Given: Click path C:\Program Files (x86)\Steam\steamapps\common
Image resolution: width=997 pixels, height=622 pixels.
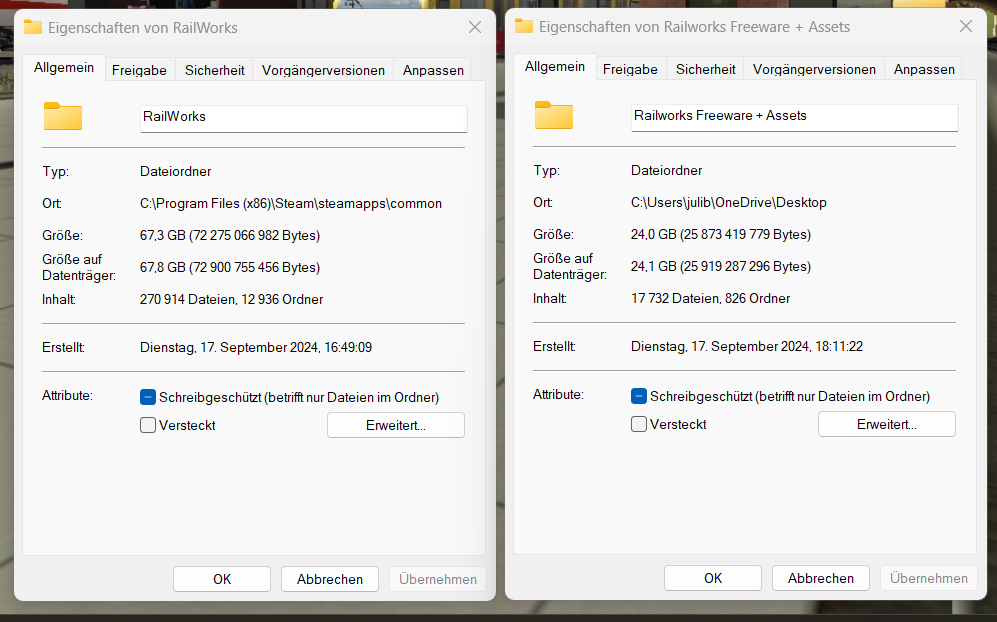Looking at the screenshot, I should (291, 204).
